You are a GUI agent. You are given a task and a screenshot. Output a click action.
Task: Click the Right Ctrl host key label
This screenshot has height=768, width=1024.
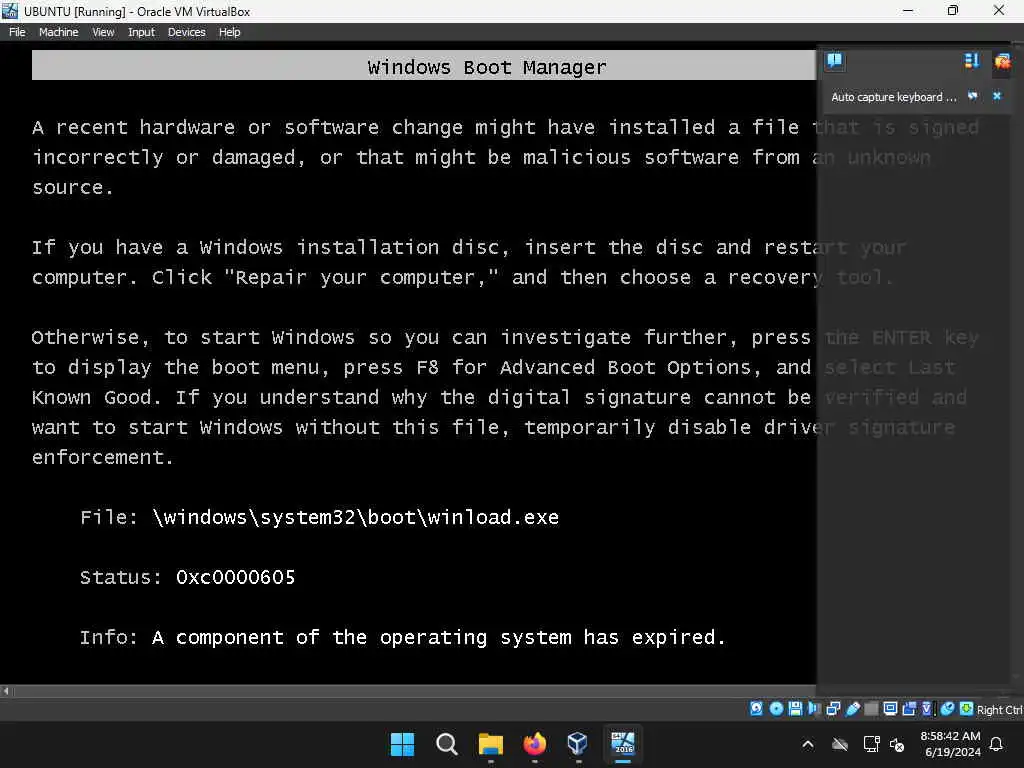[x=999, y=710]
